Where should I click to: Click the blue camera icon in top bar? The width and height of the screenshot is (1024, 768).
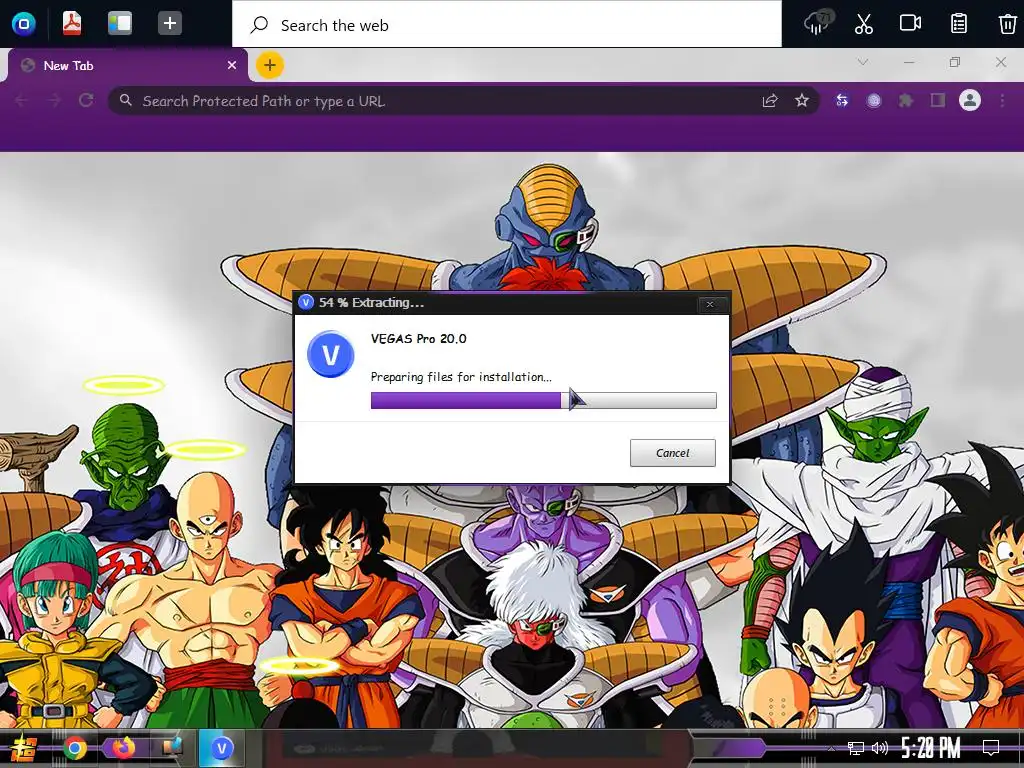tap(24, 24)
